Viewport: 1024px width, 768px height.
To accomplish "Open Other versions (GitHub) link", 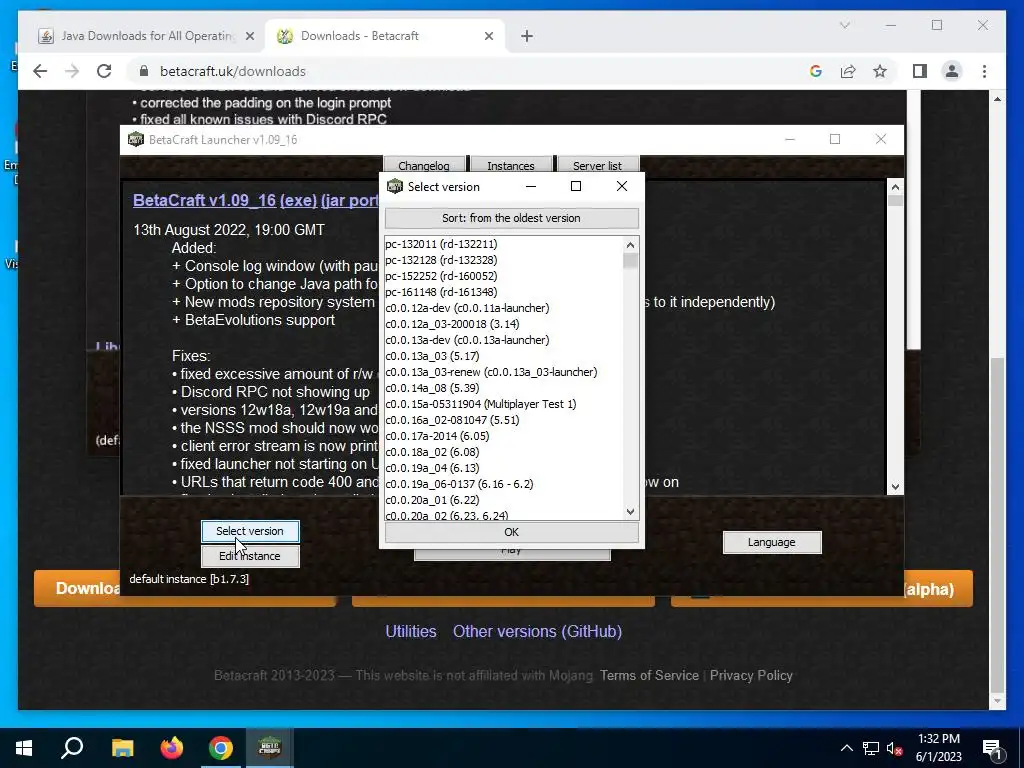I will [537, 632].
